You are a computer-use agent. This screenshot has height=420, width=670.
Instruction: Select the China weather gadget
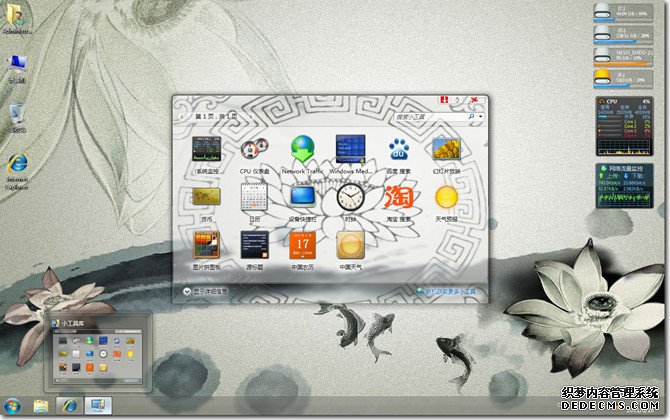350,245
